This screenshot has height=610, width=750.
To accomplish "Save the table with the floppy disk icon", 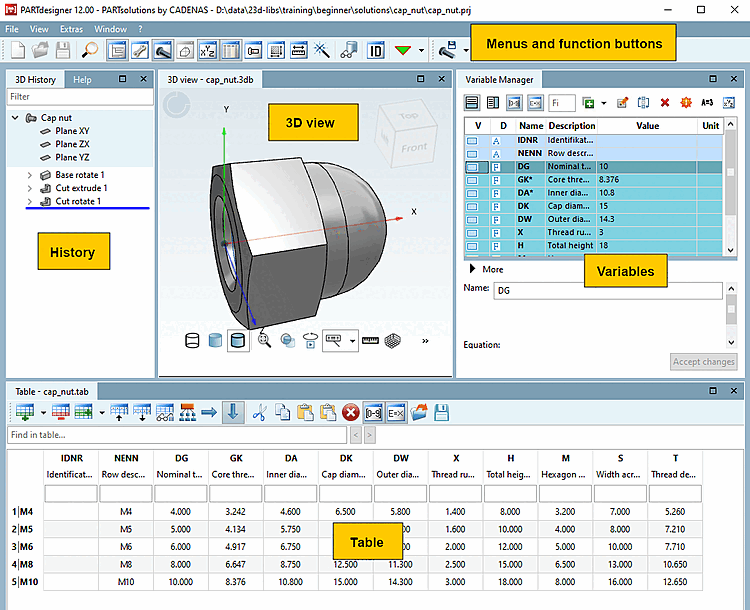I will [441, 411].
